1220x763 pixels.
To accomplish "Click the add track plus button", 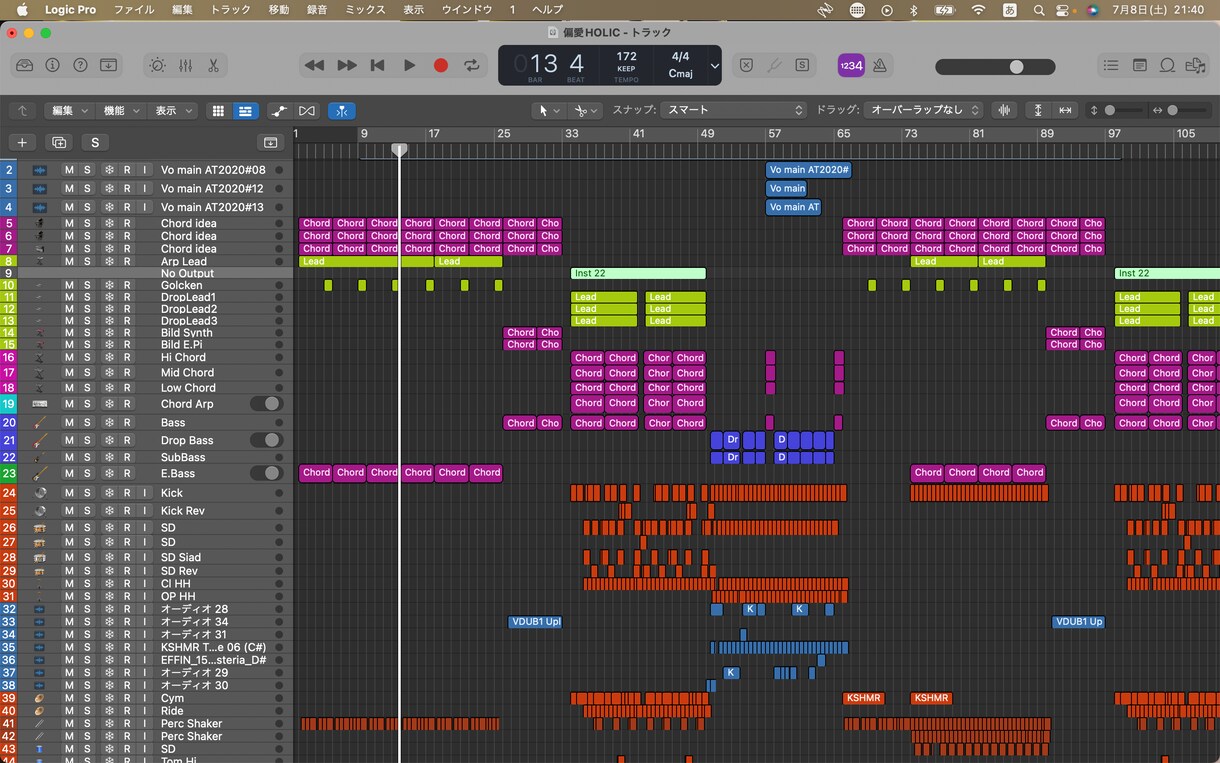I will (x=22, y=142).
